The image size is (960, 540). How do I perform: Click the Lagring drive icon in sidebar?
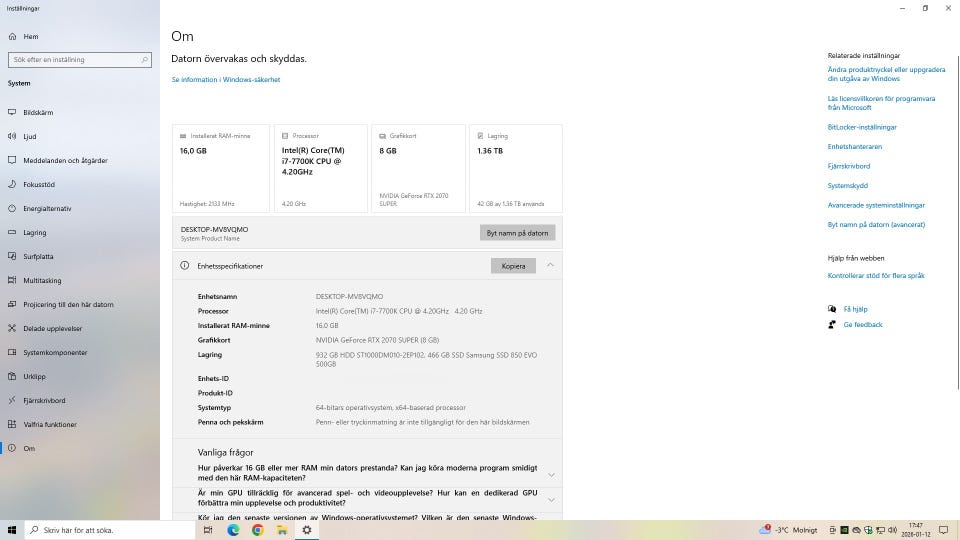tap(12, 232)
